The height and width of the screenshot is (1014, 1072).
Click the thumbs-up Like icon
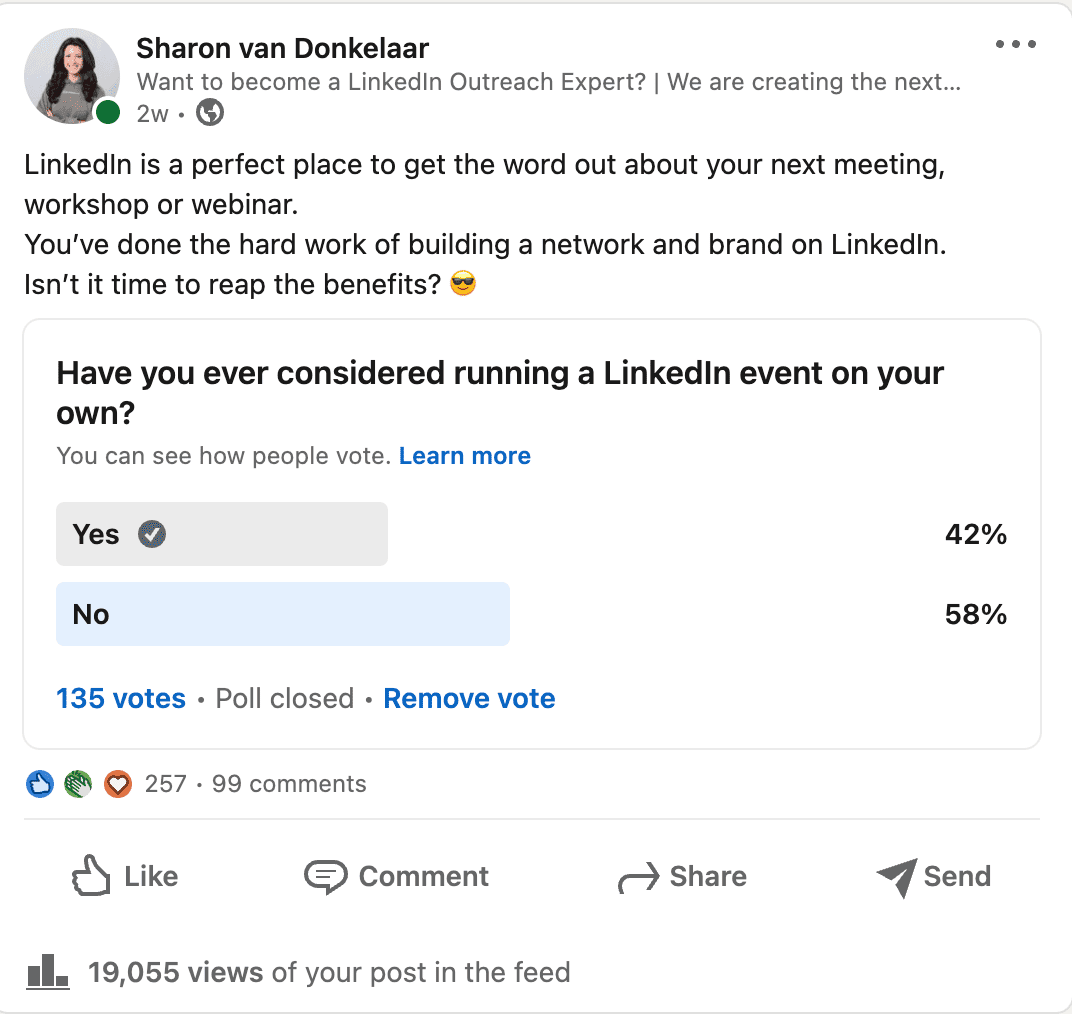91,876
